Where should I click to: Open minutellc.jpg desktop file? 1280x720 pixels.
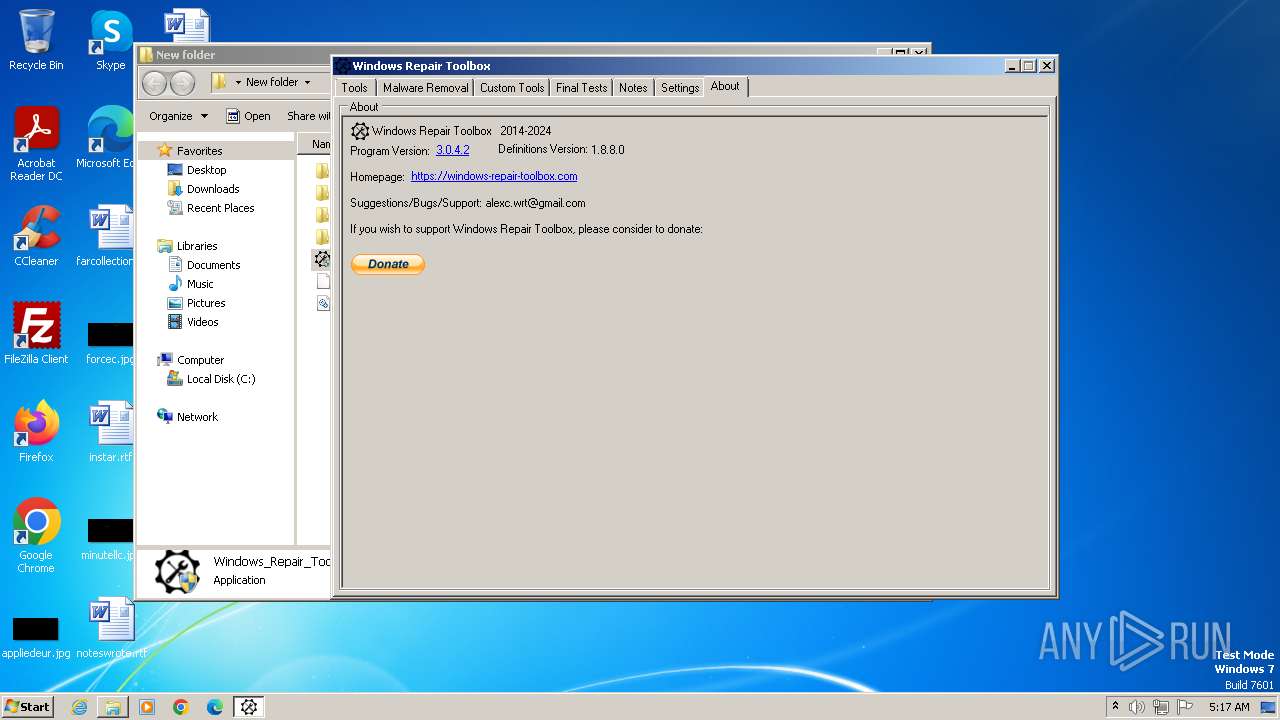pos(108,538)
